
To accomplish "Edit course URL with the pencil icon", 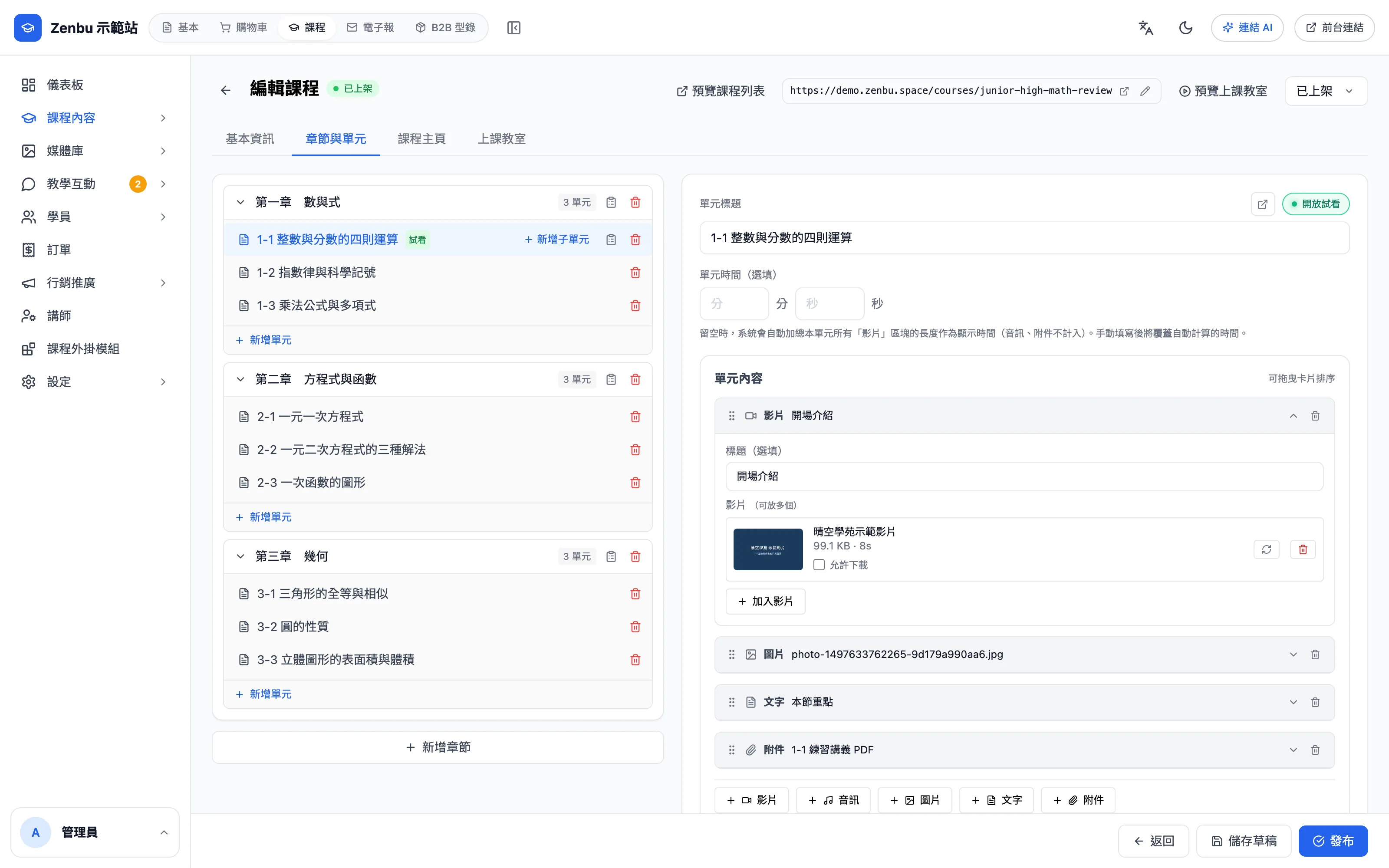I will (1145, 91).
